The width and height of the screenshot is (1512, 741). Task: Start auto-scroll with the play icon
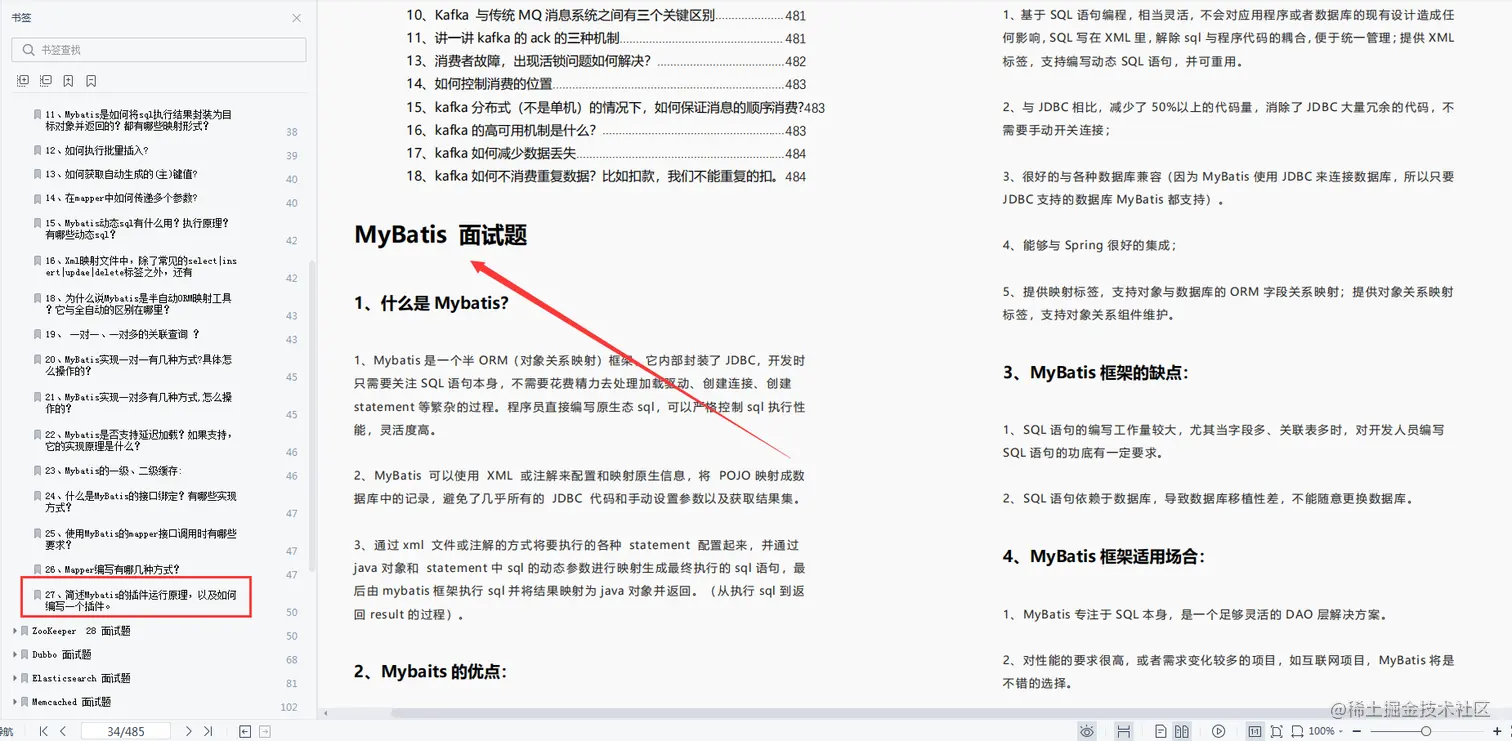[1218, 730]
